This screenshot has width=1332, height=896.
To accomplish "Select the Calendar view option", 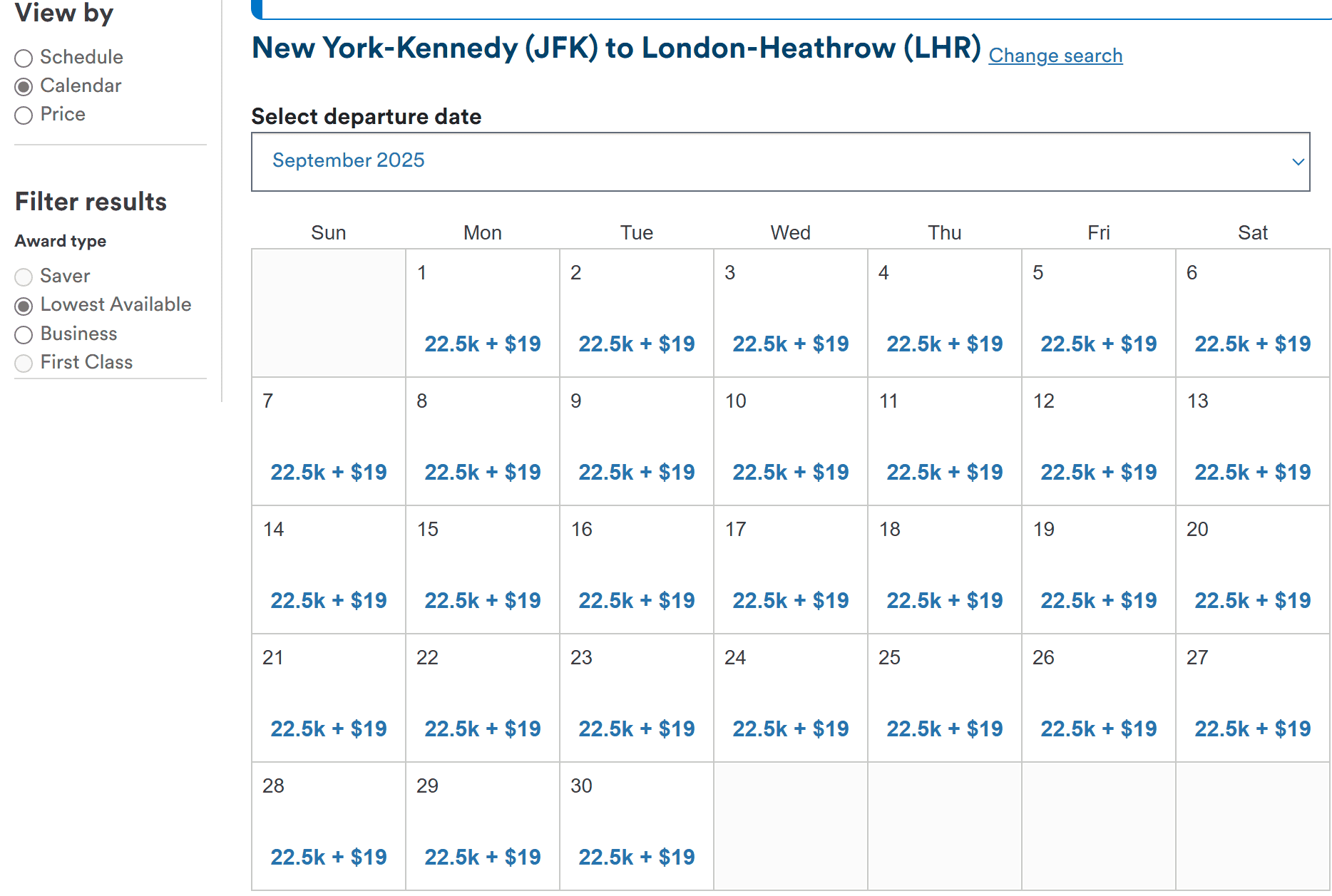I will [x=26, y=86].
